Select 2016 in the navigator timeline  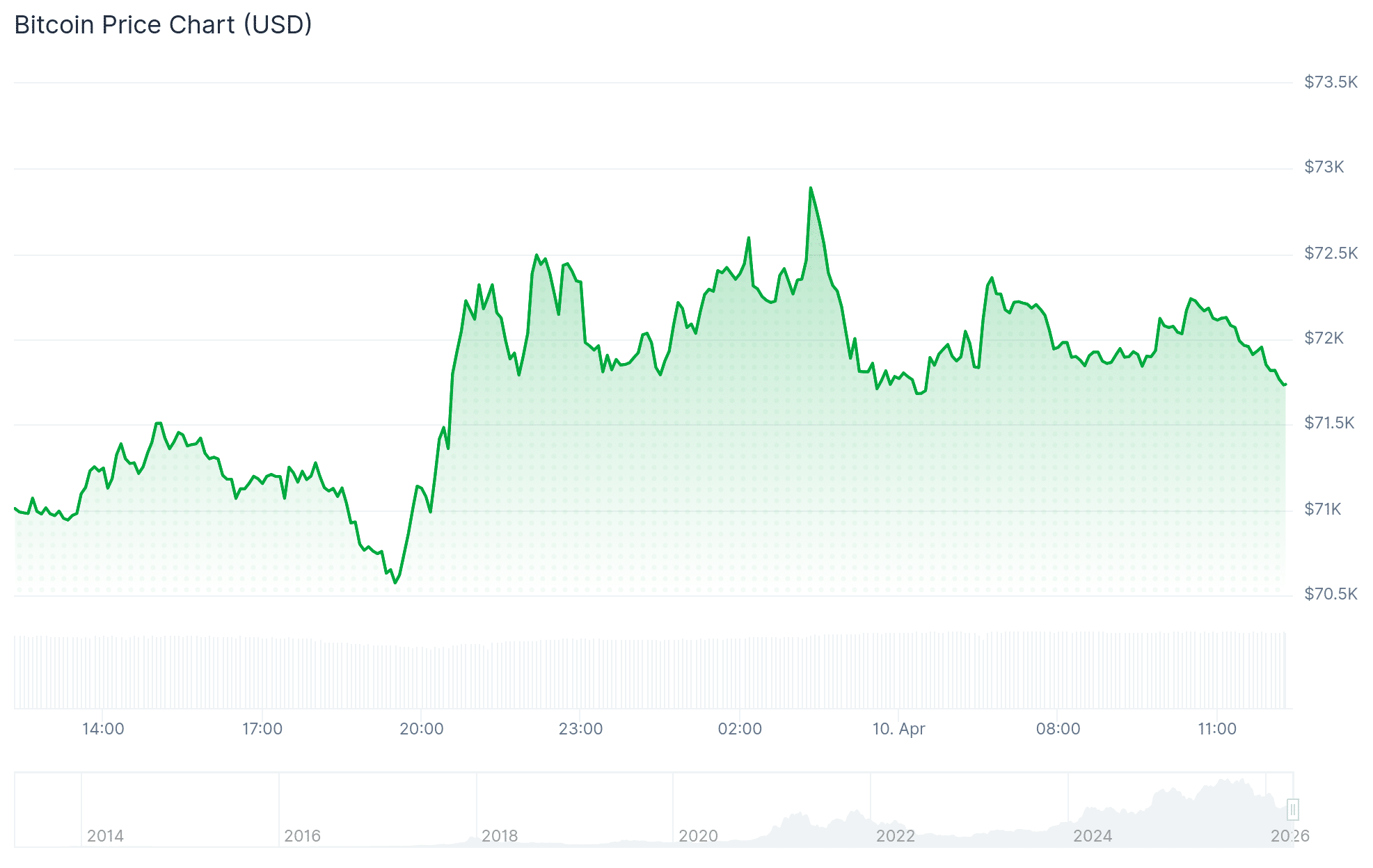coord(302,835)
